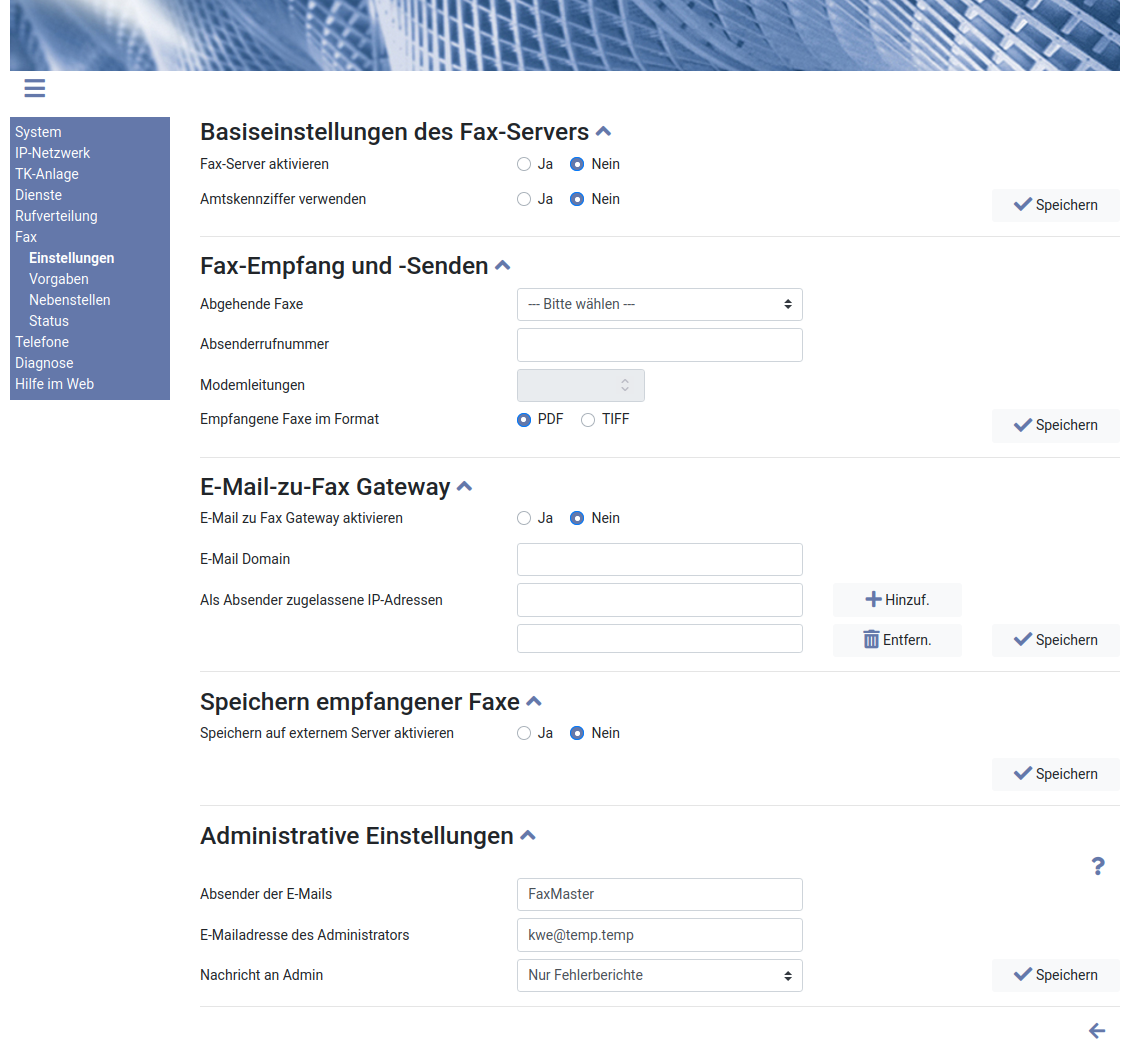
Task: Click the back arrow at page bottom
Action: 1097,1030
